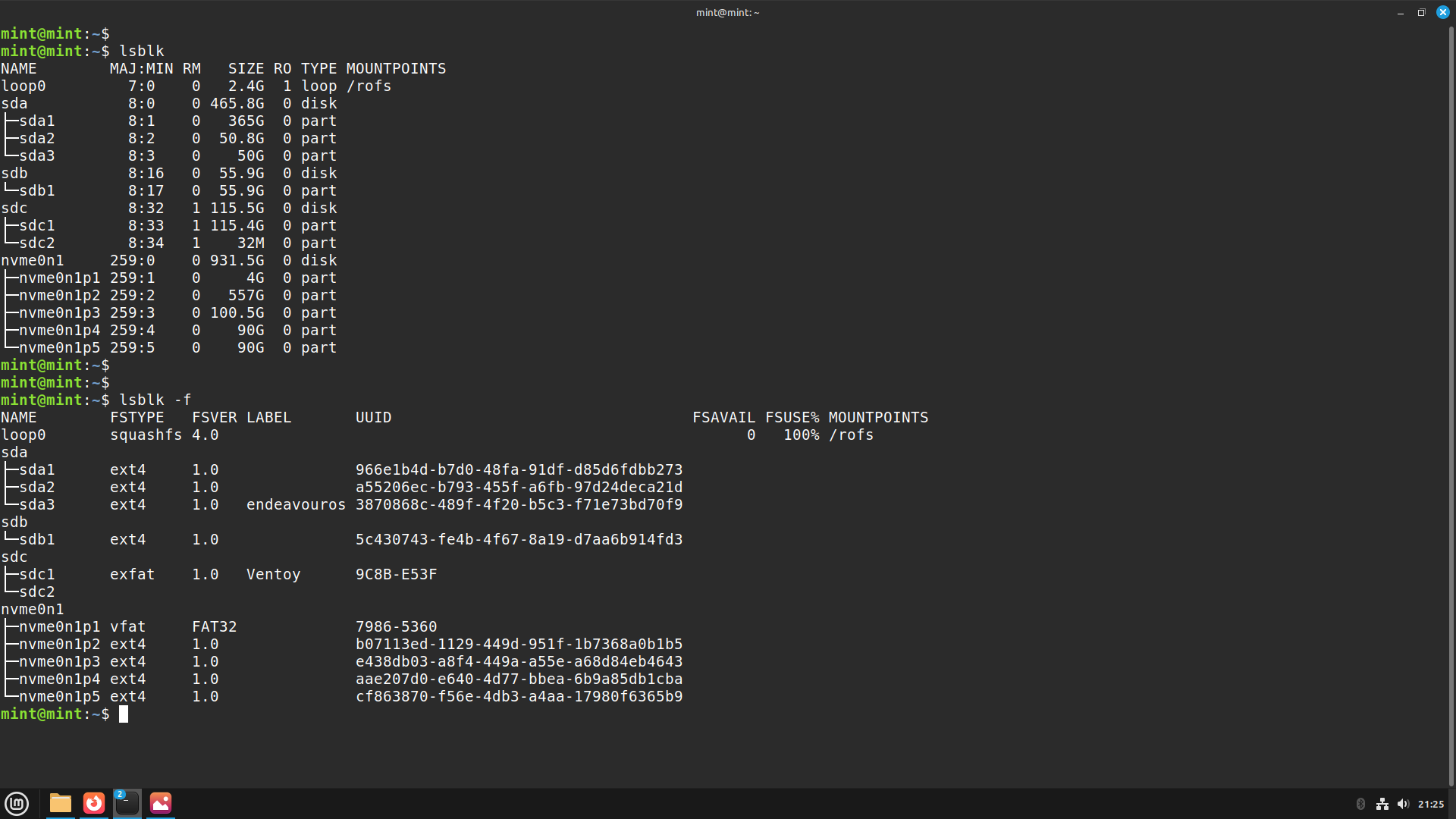Click the 'lsblk -f' command text
This screenshot has height=819, width=1456.
(x=155, y=400)
